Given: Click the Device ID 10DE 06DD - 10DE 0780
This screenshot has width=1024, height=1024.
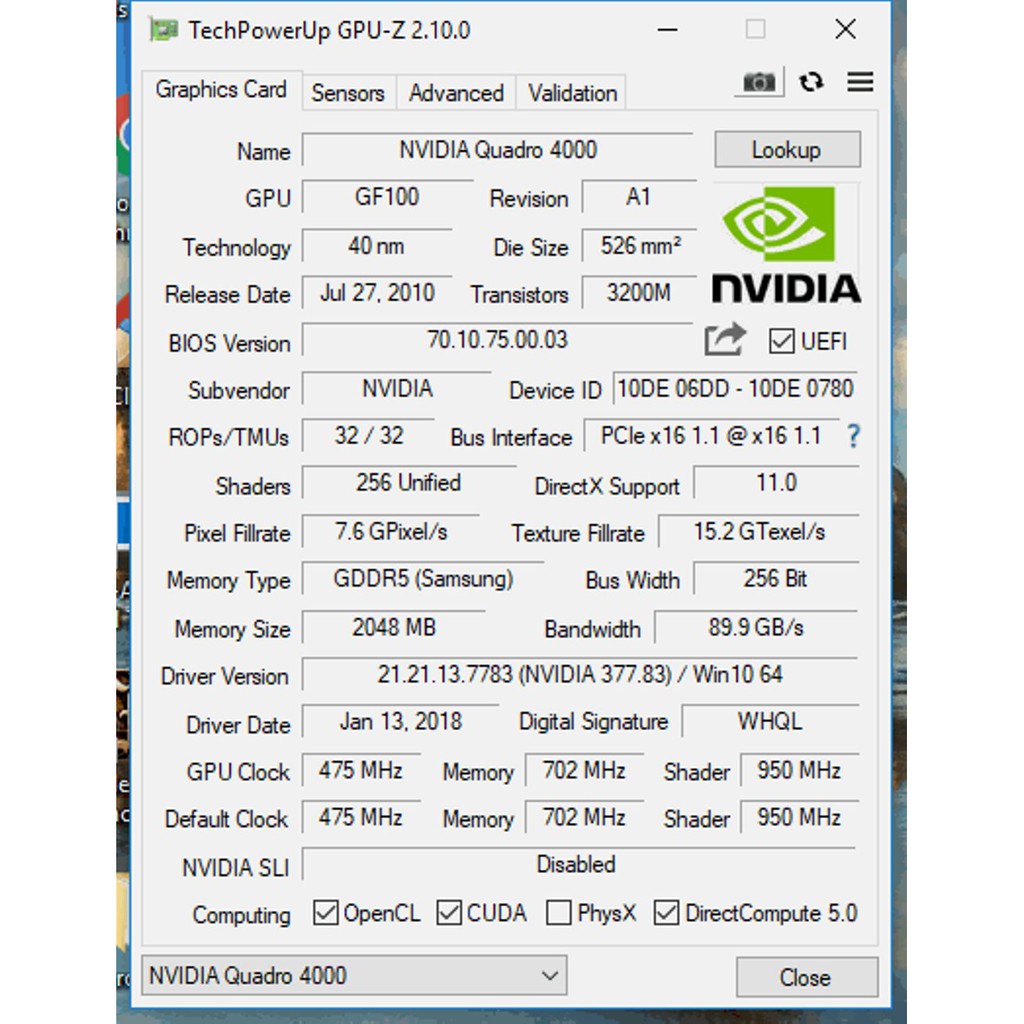Looking at the screenshot, I should point(735,389).
